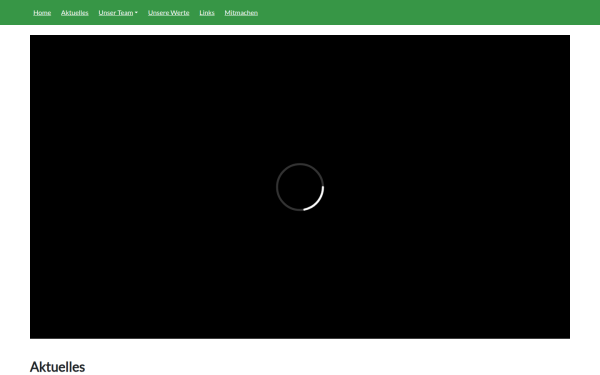This screenshot has width=600, height=375.
Task: Expand the Unser Team dropdown menu
Action: click(x=118, y=13)
